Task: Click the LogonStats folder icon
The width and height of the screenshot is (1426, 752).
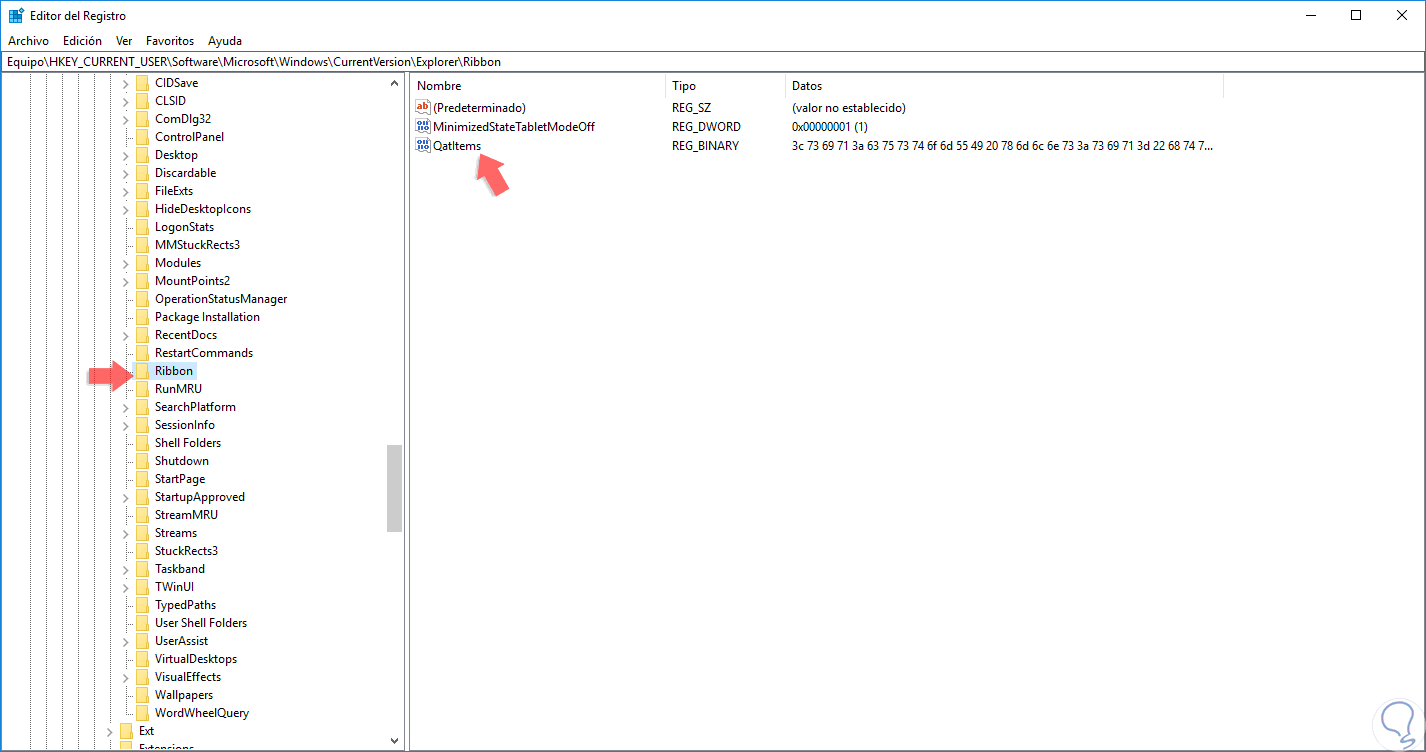Action: pyautogui.click(x=142, y=227)
